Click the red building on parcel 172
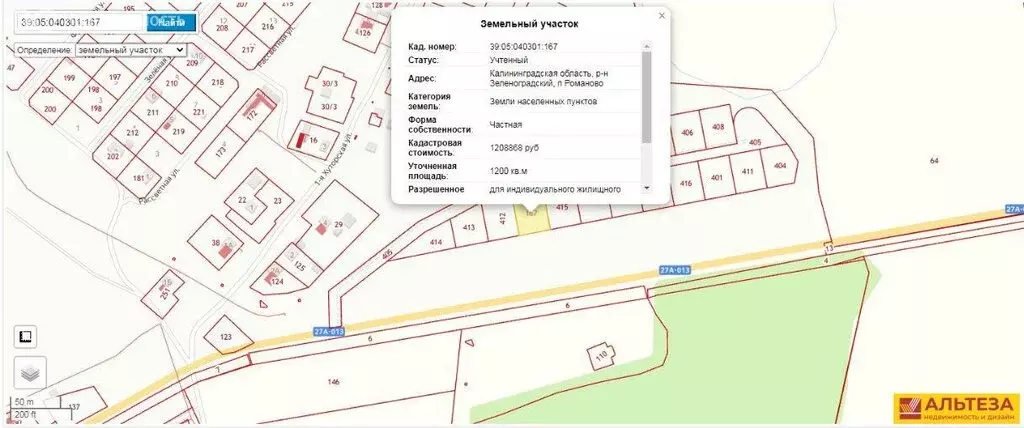The width and height of the screenshot is (1024, 428). click(x=260, y=103)
